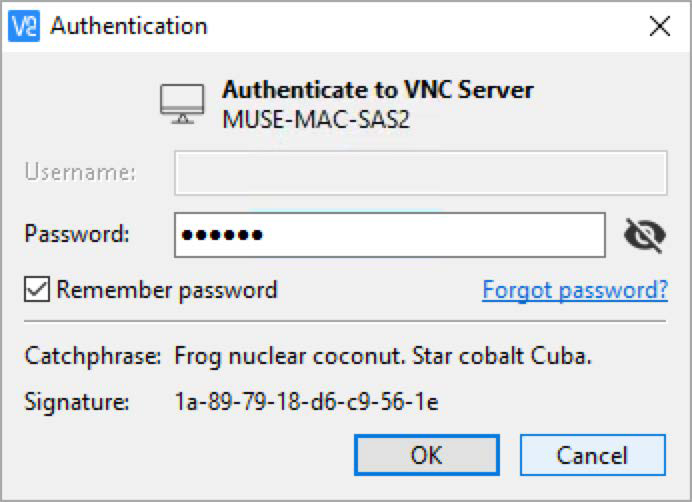Click the Authenticate to VNC Server heading
Image resolution: width=692 pixels, height=502 pixels.
point(378,90)
